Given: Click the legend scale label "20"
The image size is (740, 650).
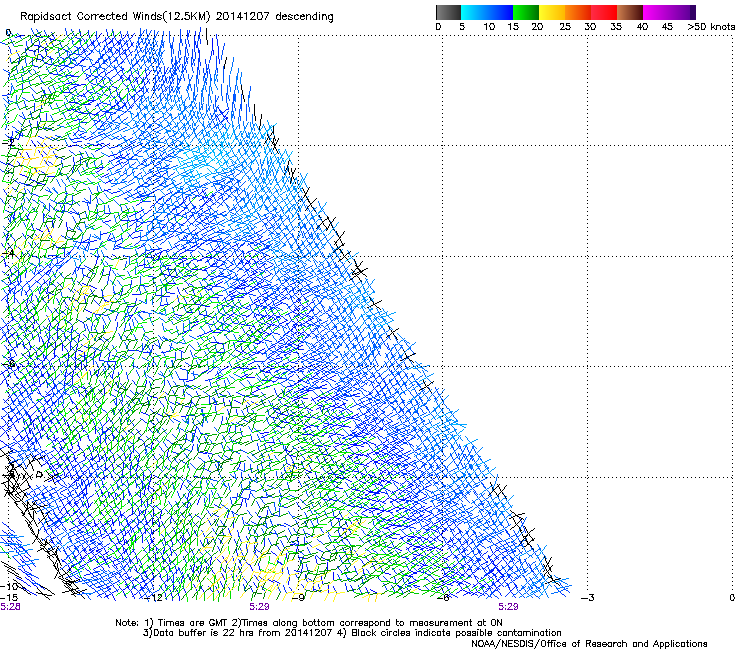Looking at the screenshot, I should pyautogui.click(x=537, y=27).
